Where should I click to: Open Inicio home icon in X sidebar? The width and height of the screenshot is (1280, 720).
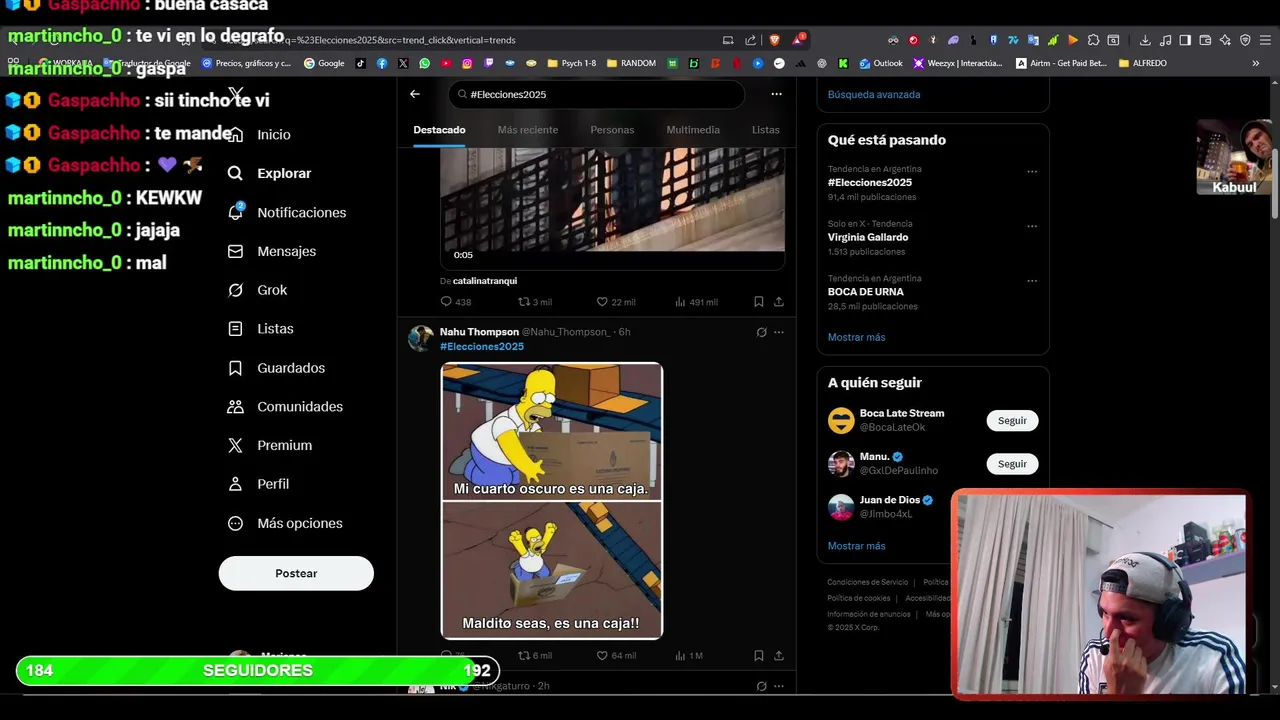point(235,134)
